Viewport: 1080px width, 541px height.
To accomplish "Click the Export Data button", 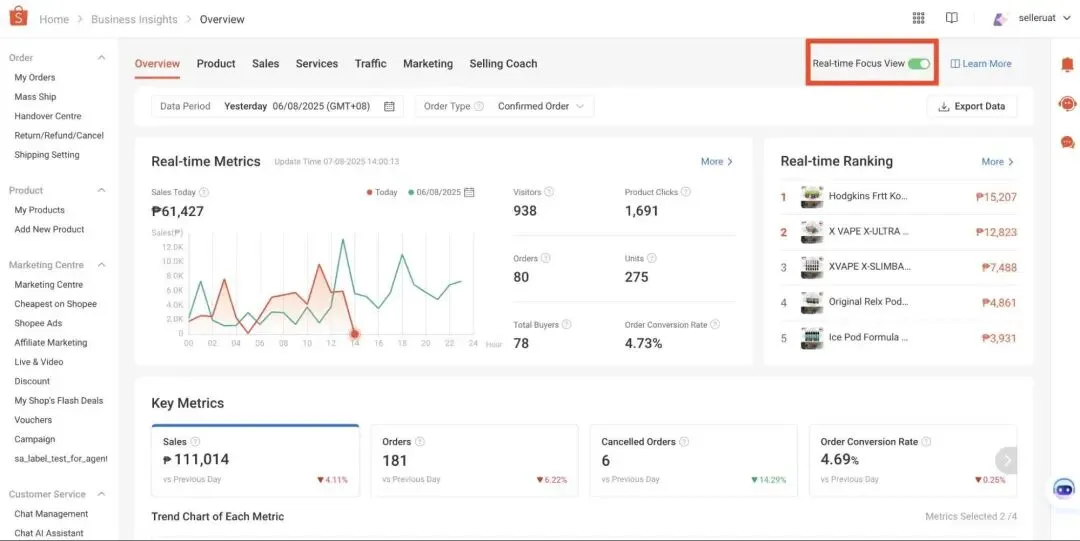I will [x=972, y=106].
